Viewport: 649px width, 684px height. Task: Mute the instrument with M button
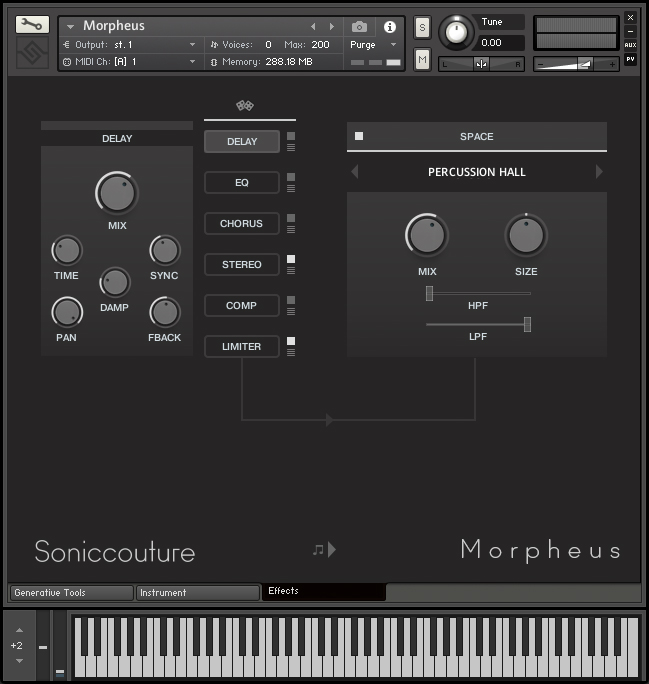tap(422, 59)
